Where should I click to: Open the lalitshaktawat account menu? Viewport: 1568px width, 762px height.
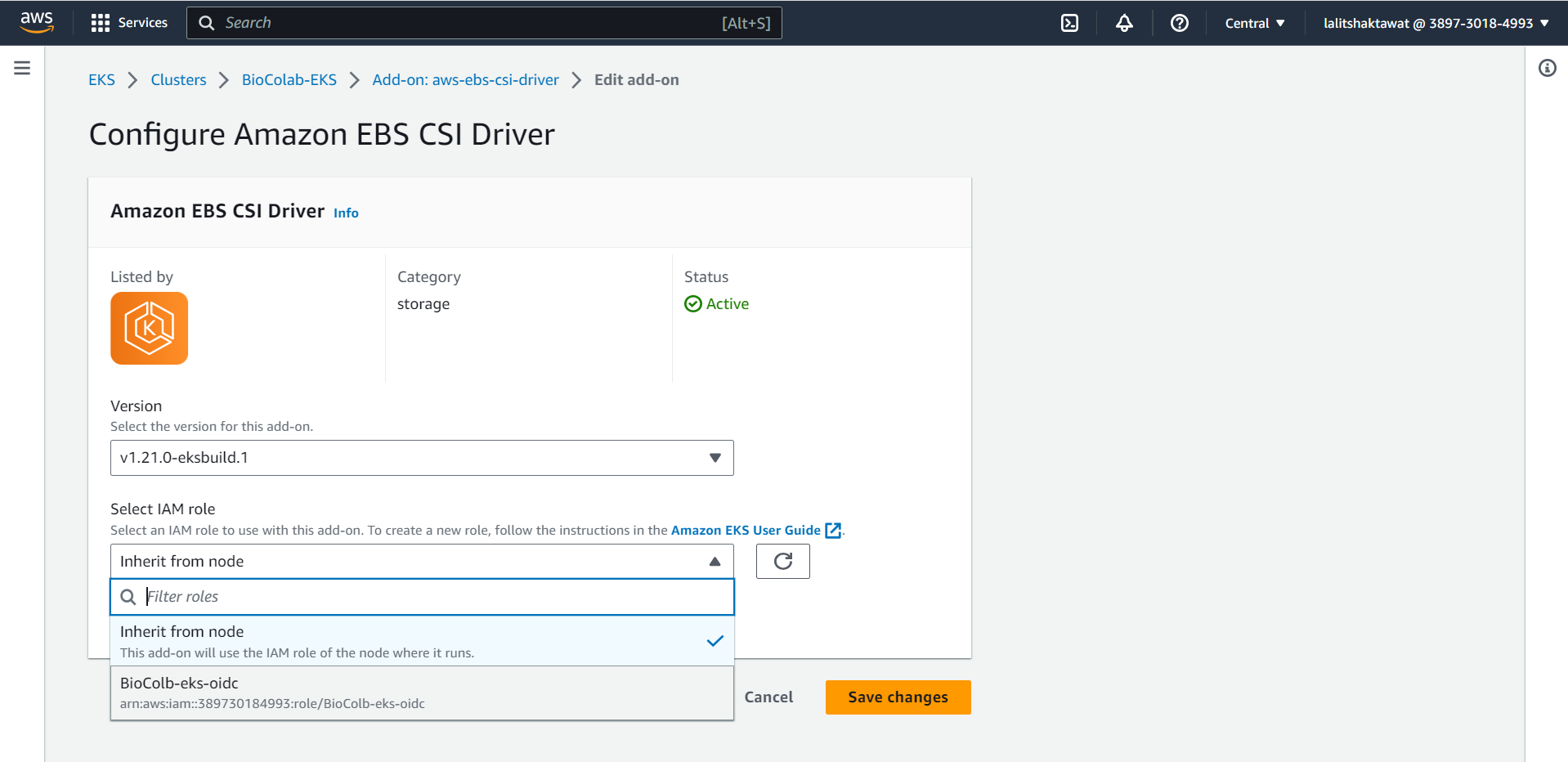pos(1436,23)
